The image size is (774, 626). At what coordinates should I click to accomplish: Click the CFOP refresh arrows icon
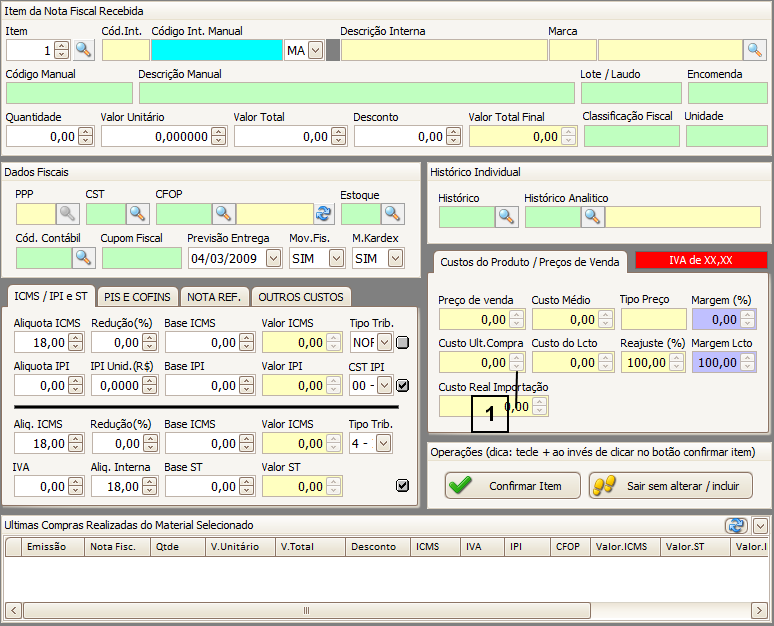coord(324,213)
